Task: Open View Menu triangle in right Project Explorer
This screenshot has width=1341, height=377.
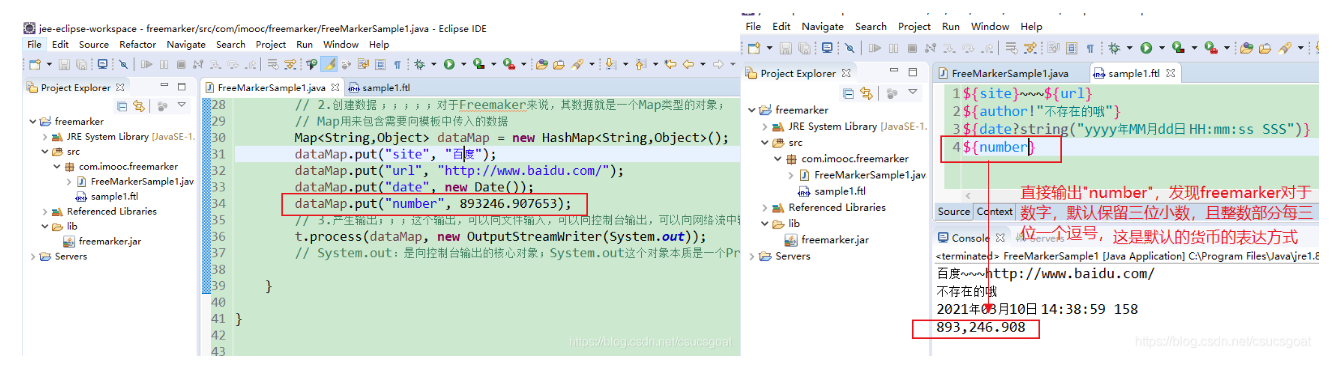Action: click(912, 91)
